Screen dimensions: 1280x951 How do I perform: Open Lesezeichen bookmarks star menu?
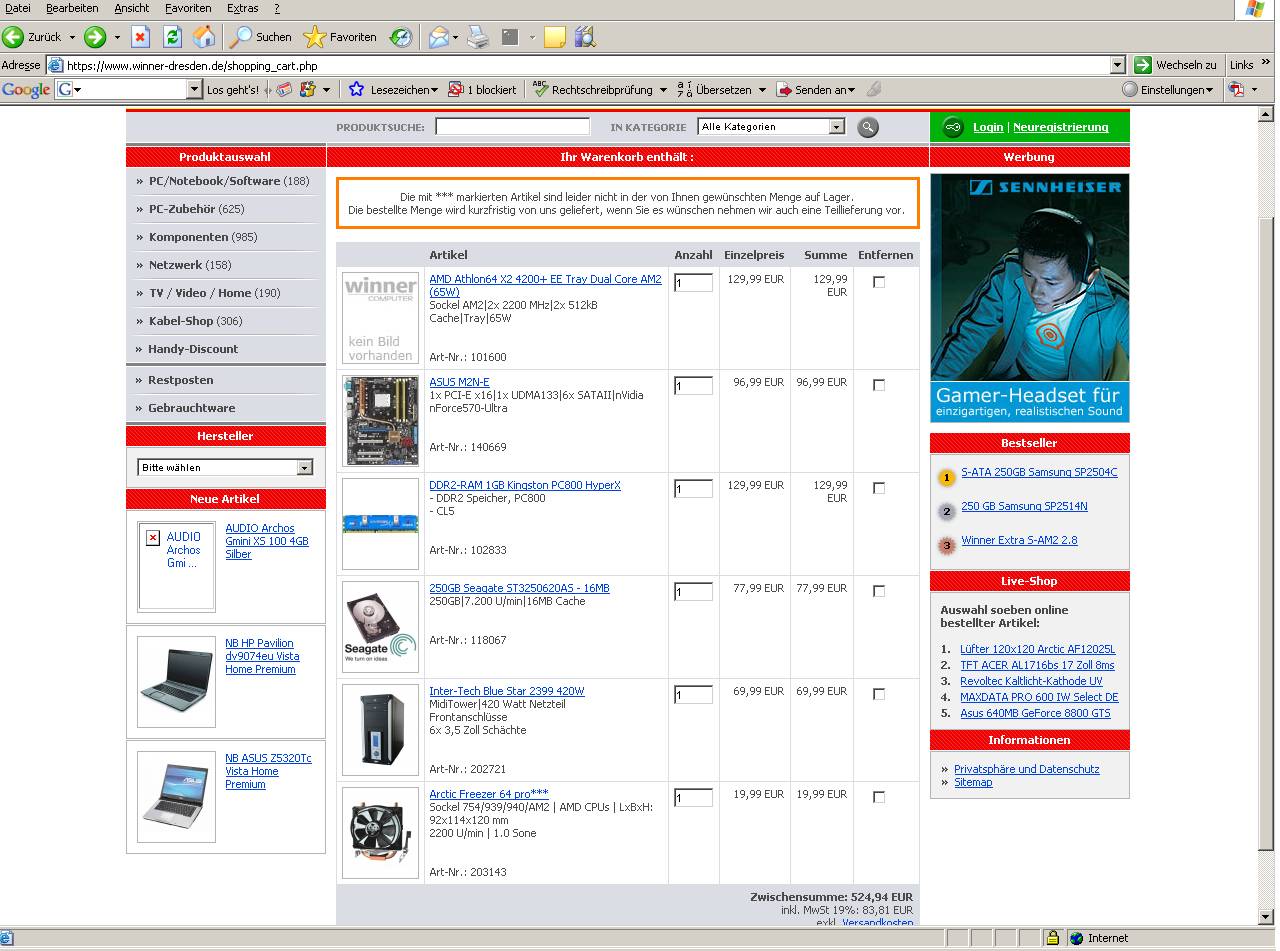coord(393,89)
